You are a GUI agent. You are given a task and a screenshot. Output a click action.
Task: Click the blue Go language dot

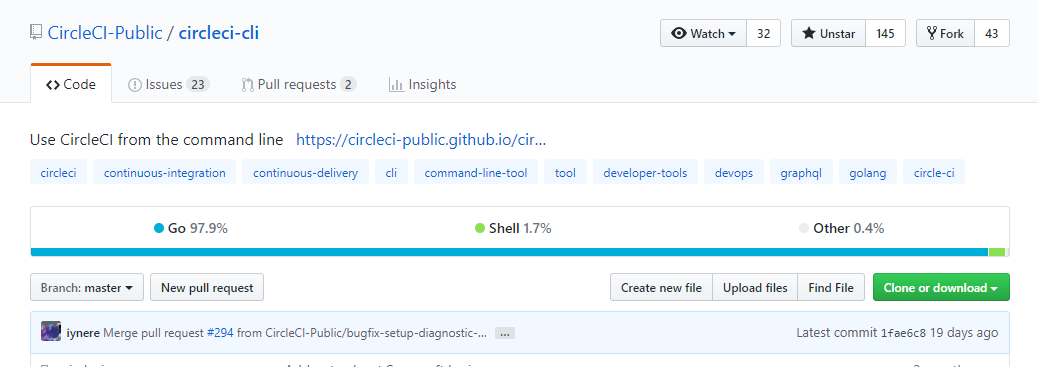click(x=158, y=229)
